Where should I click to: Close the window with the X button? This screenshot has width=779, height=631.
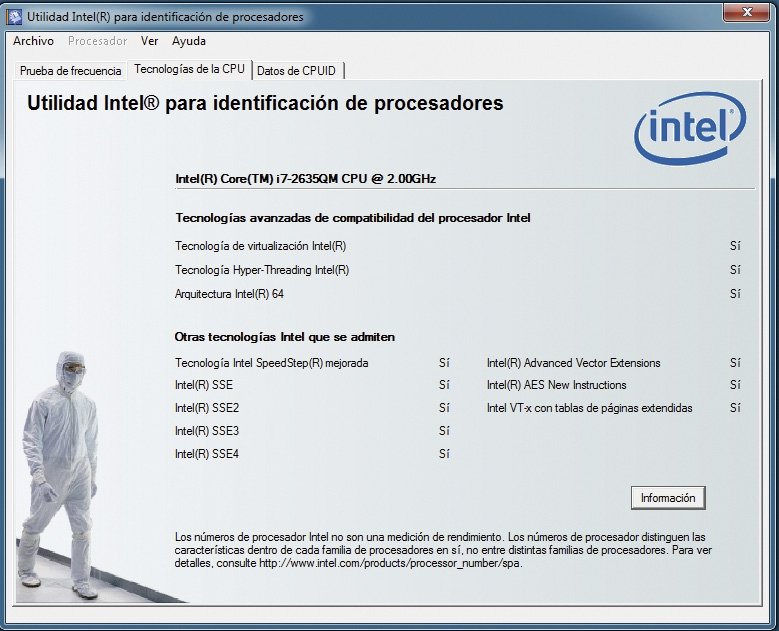(747, 12)
